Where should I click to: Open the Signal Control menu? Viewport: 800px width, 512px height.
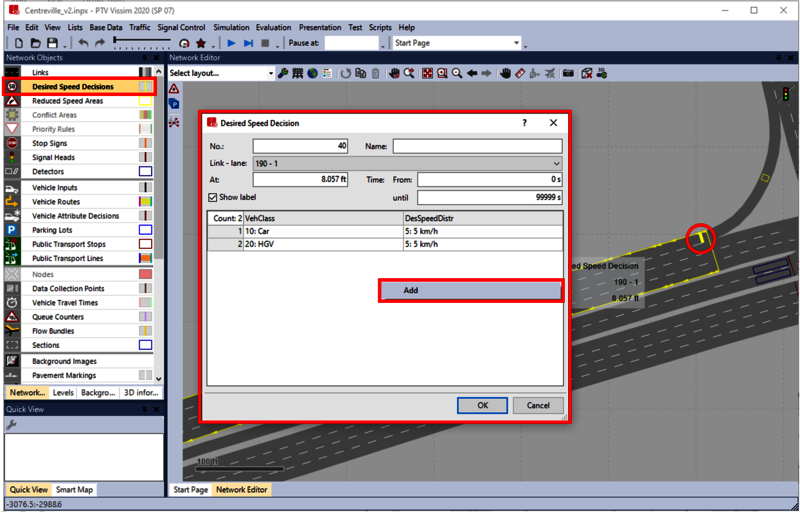pyautogui.click(x=181, y=28)
